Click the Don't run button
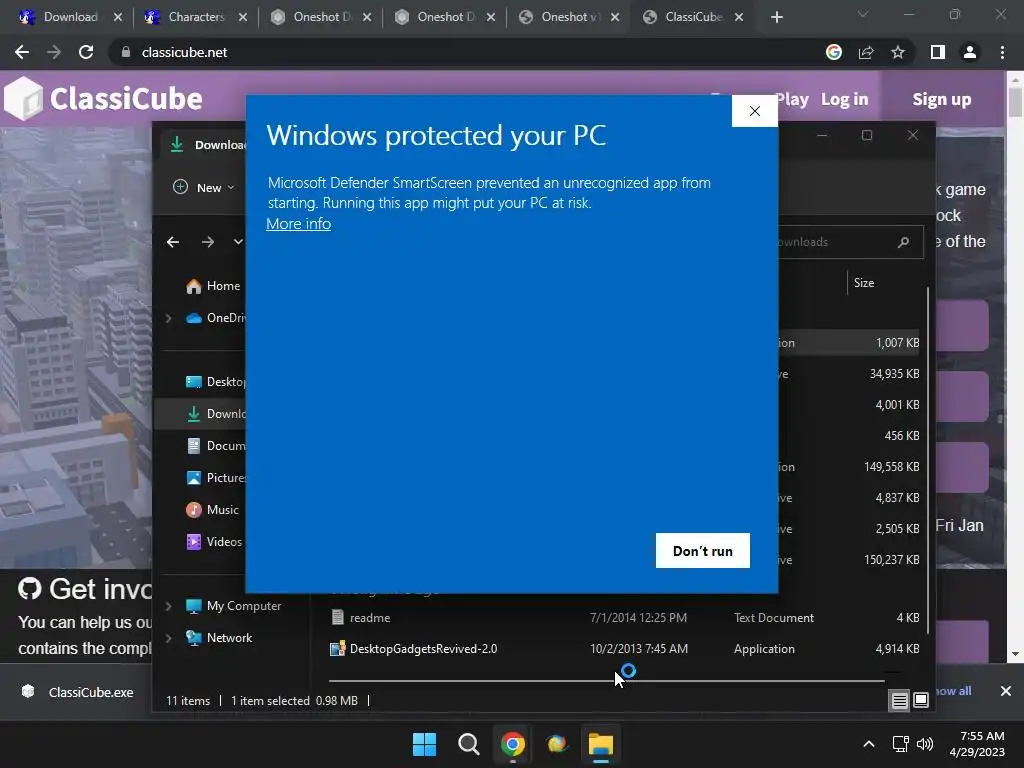Viewport: 1024px width, 768px height. point(703,551)
